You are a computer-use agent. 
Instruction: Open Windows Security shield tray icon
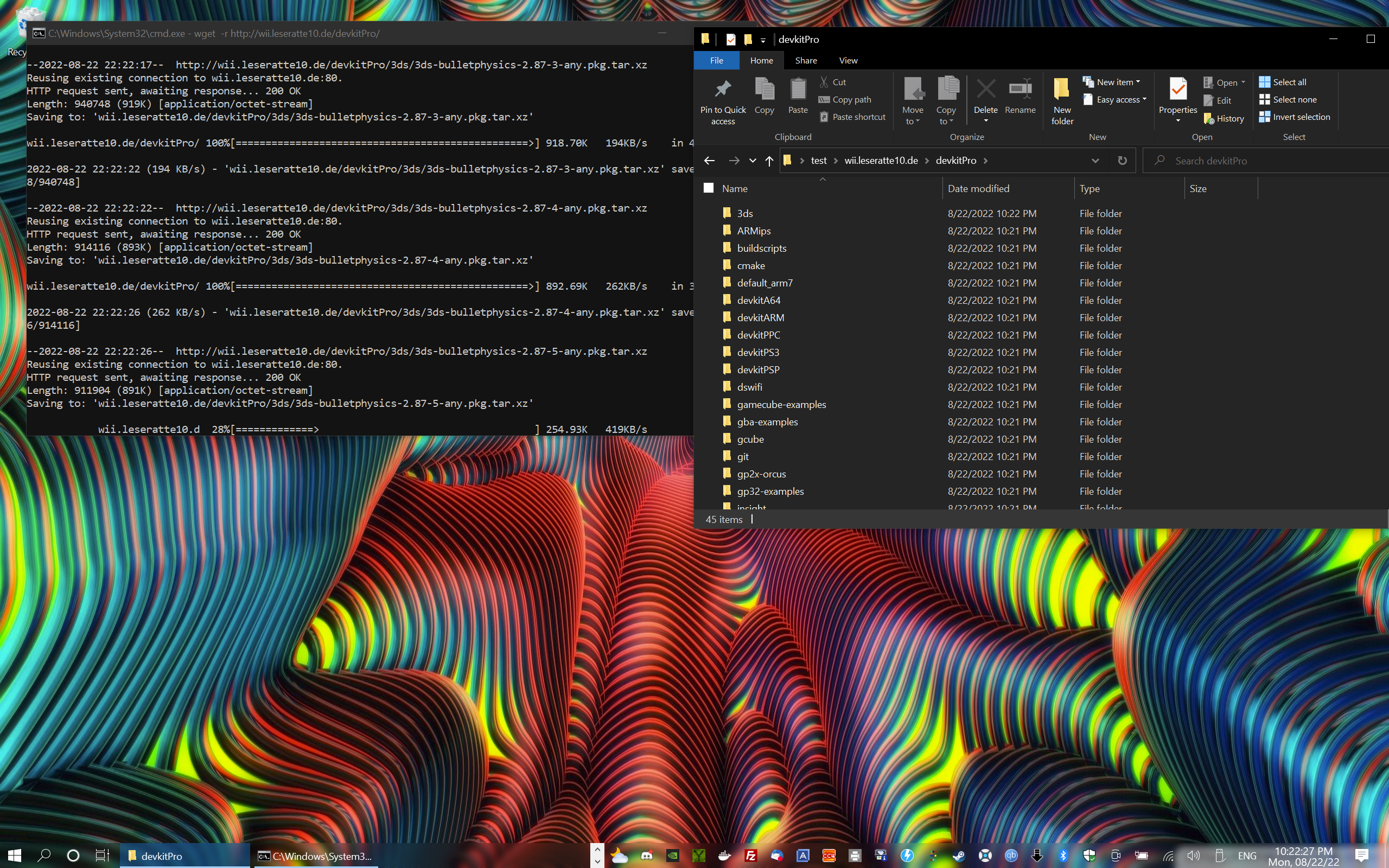[x=1089, y=856]
